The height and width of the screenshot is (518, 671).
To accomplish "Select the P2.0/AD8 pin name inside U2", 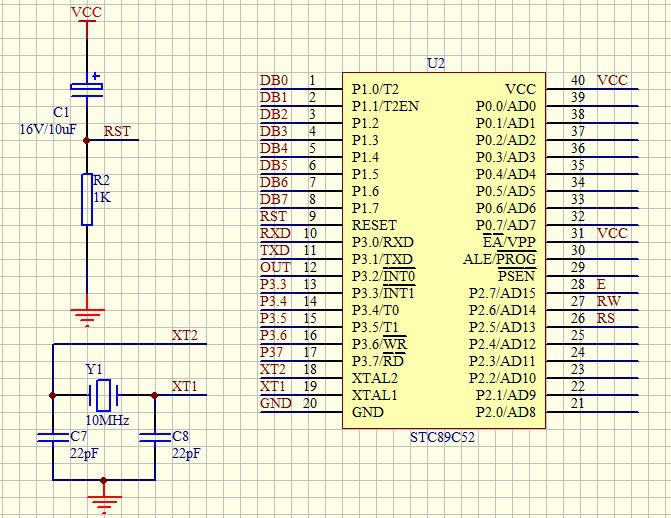I will [x=506, y=412].
